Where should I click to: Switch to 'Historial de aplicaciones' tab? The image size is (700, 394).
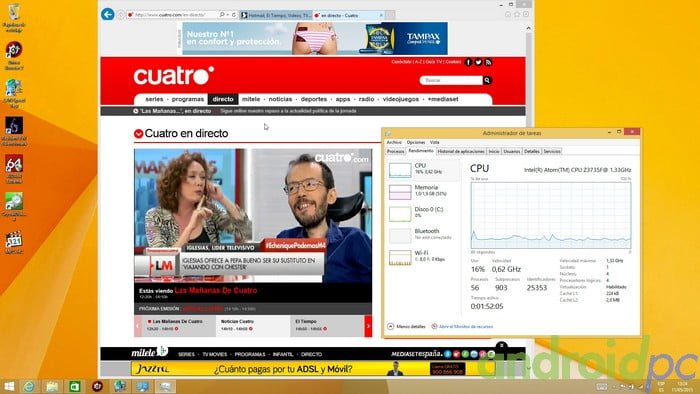click(x=461, y=152)
